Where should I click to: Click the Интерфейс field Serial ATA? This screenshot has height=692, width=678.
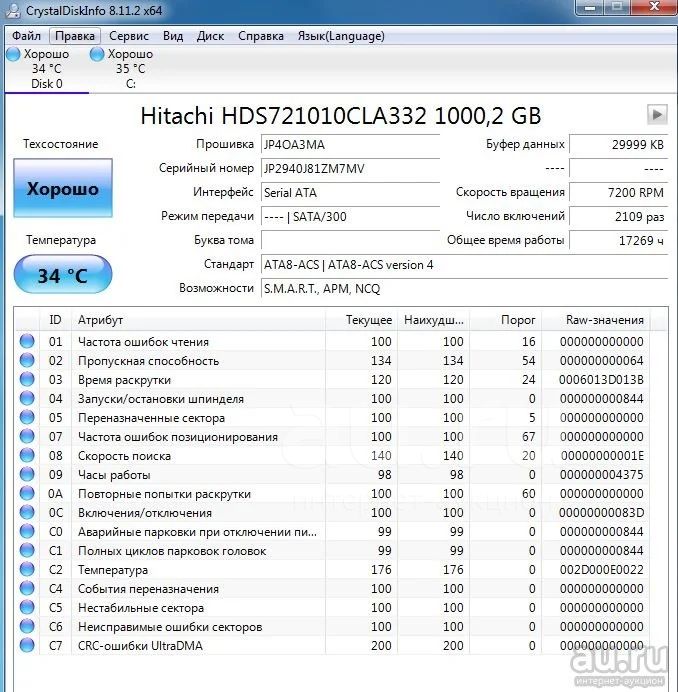tap(350, 192)
